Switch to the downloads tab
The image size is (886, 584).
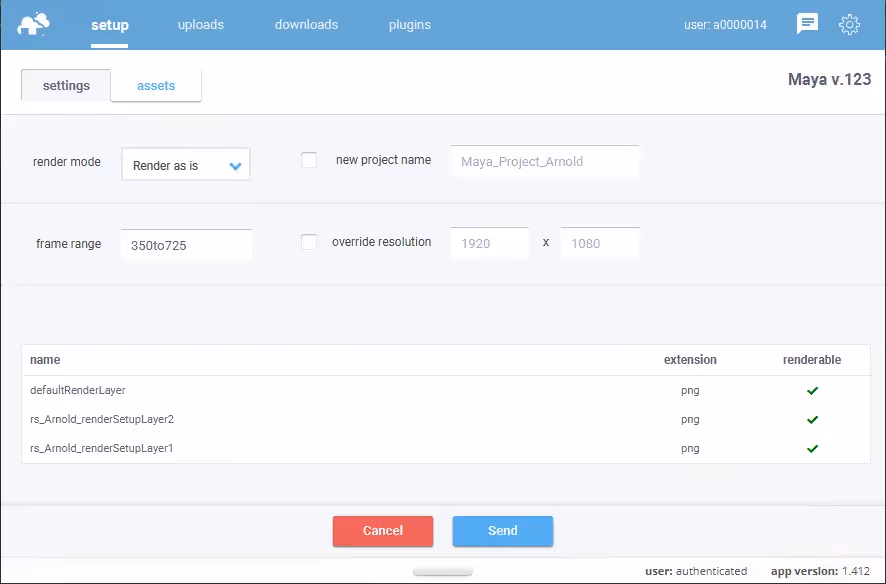click(306, 25)
